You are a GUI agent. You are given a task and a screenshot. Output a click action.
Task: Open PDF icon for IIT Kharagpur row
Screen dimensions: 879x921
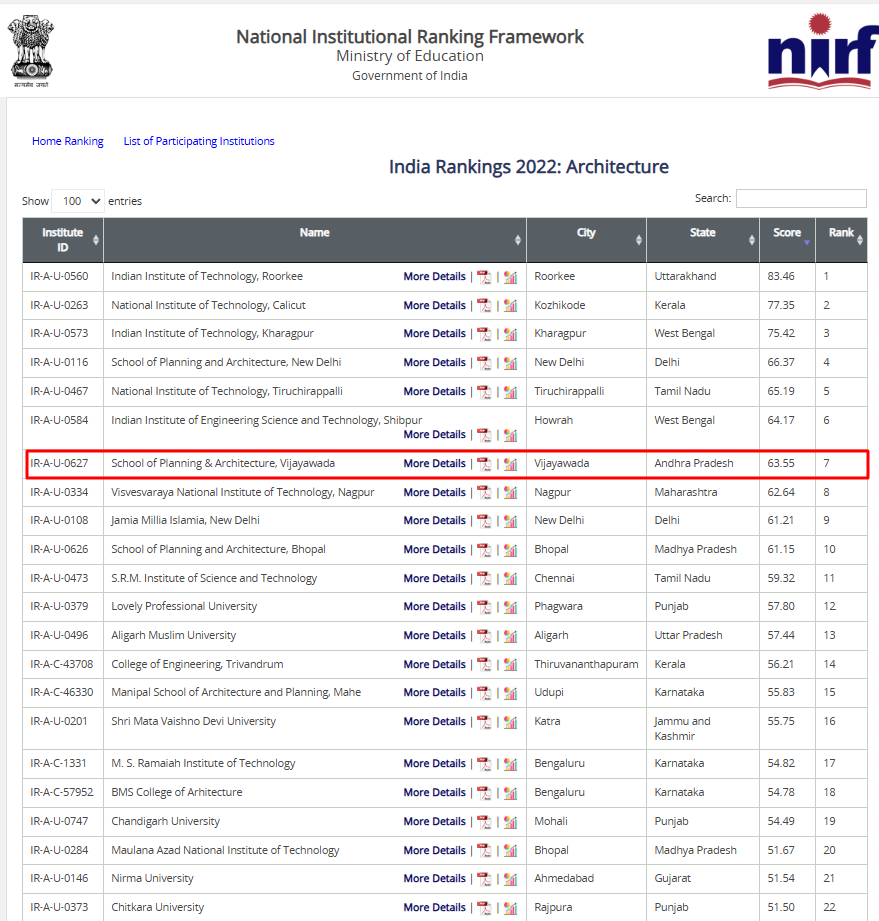click(x=484, y=334)
